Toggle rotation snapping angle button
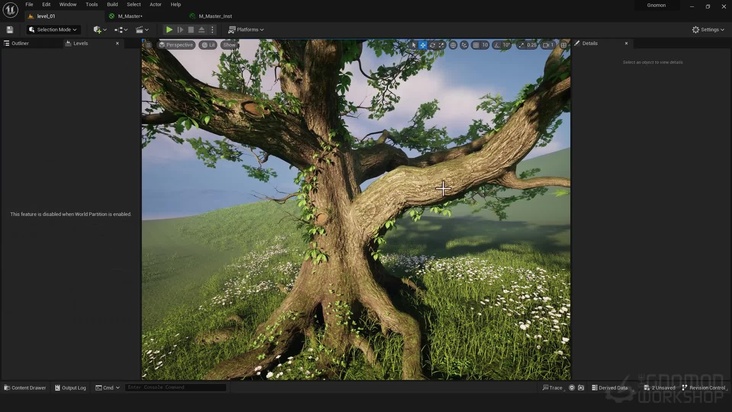Viewport: 732px width, 412px height. click(495, 45)
